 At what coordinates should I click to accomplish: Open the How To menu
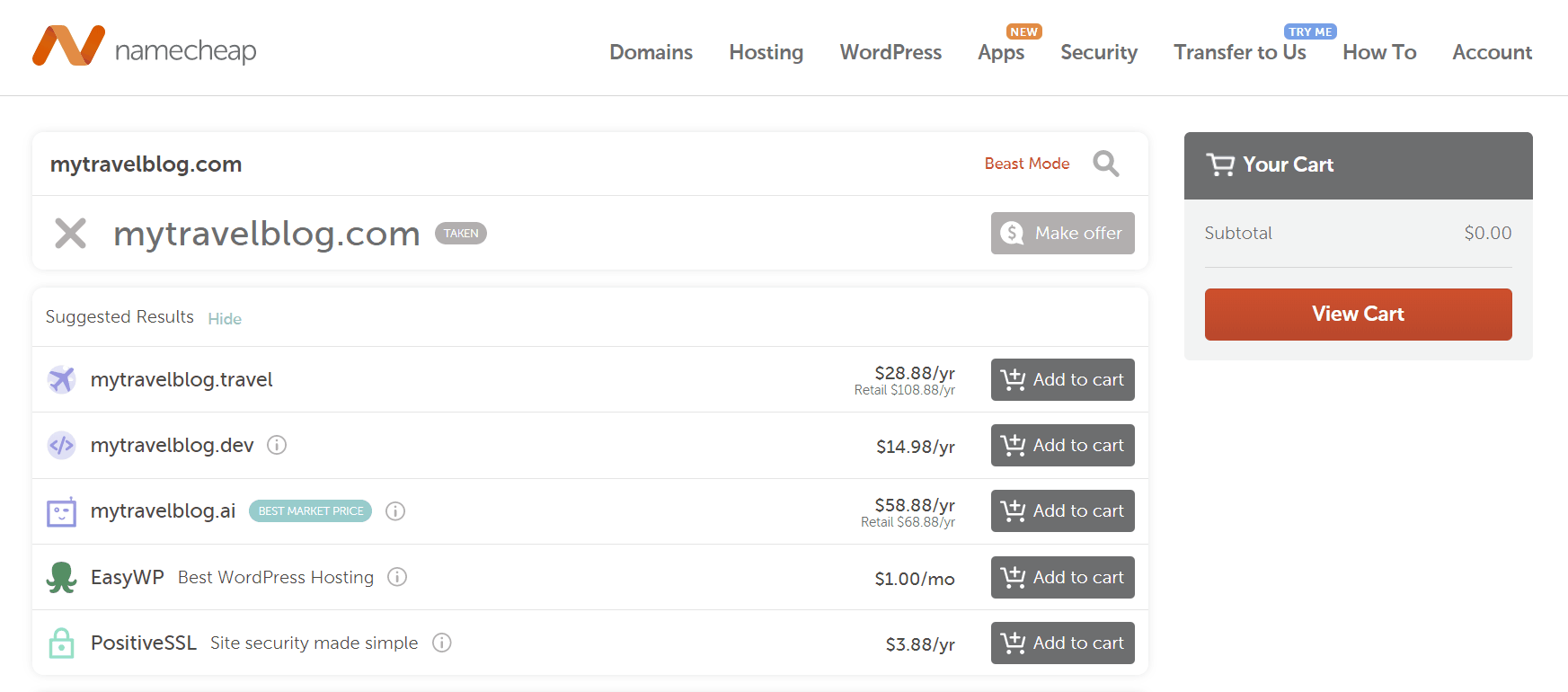1379,52
